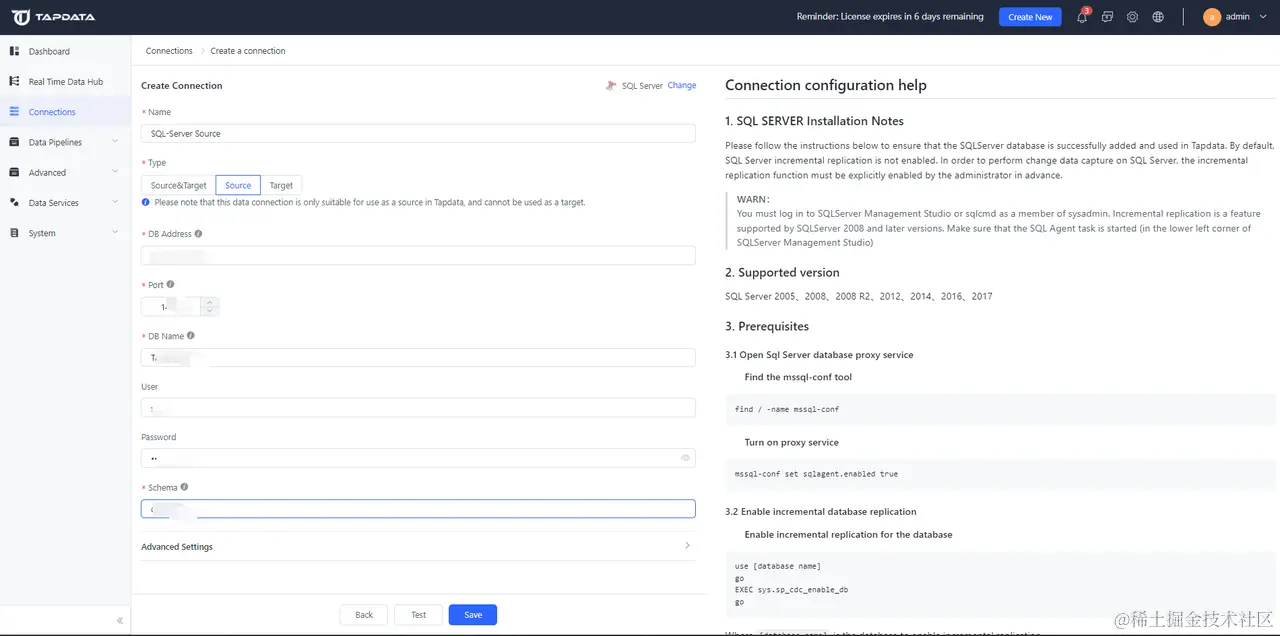This screenshot has height=636, width=1280.
Task: Click the 'Create a connection' breadcrumb text
Action: [248, 51]
